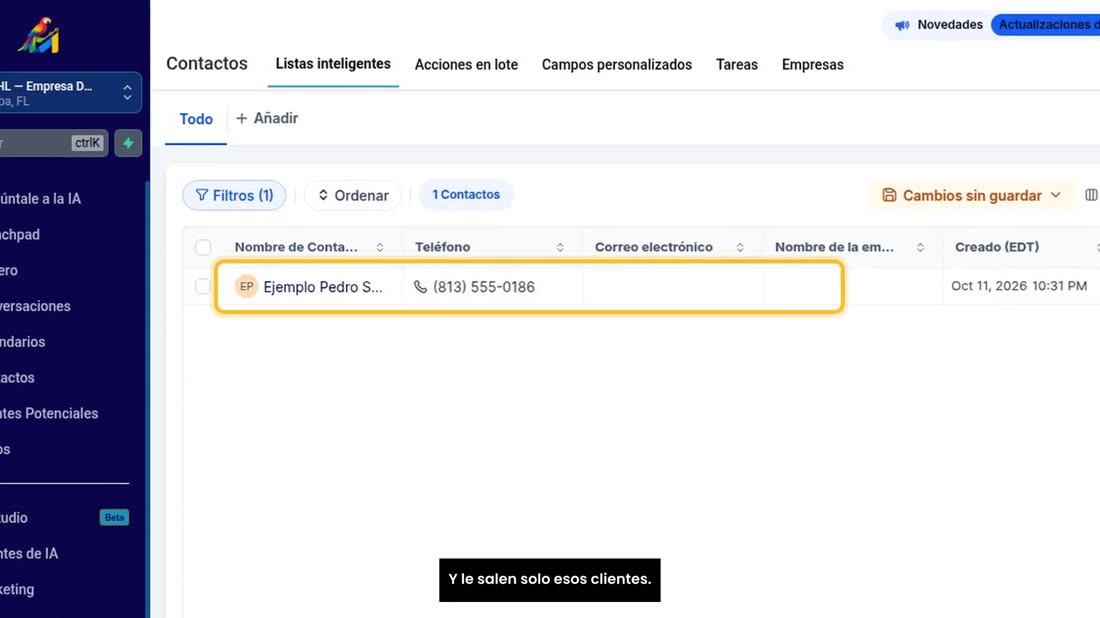Click the Actualizaciones blue pill
1100x618 pixels.
coord(1046,25)
